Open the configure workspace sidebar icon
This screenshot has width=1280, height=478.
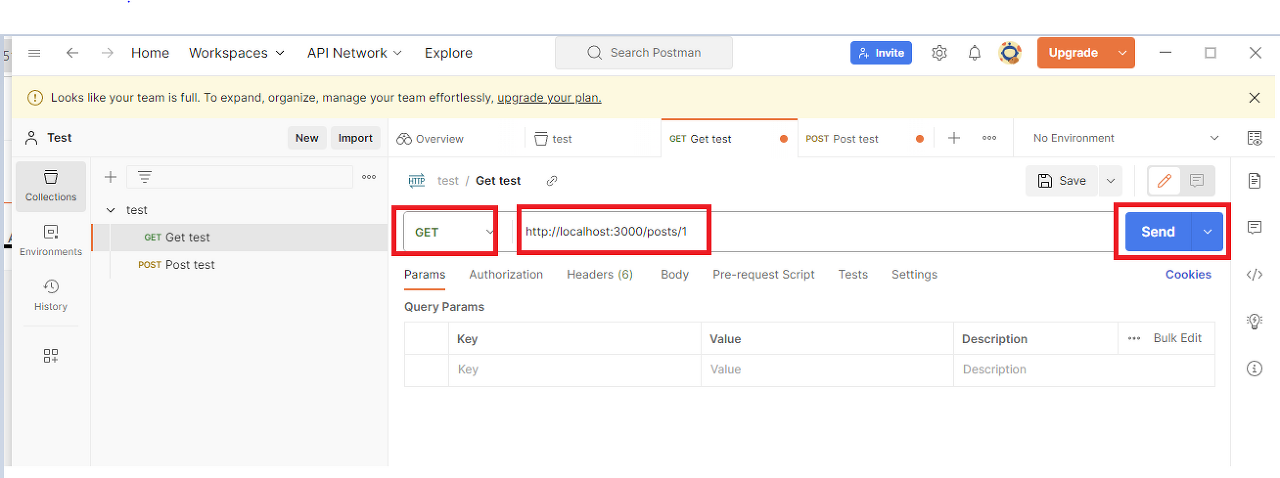coord(51,356)
